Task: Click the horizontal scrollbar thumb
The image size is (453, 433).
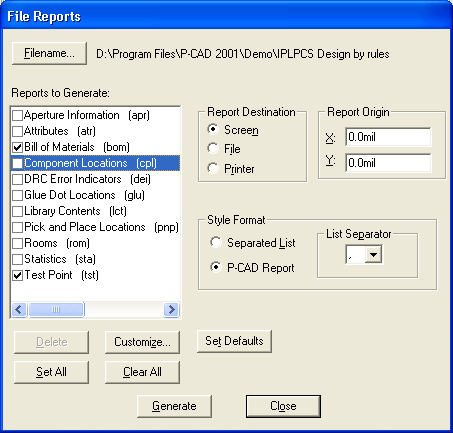Action: click(x=56, y=310)
